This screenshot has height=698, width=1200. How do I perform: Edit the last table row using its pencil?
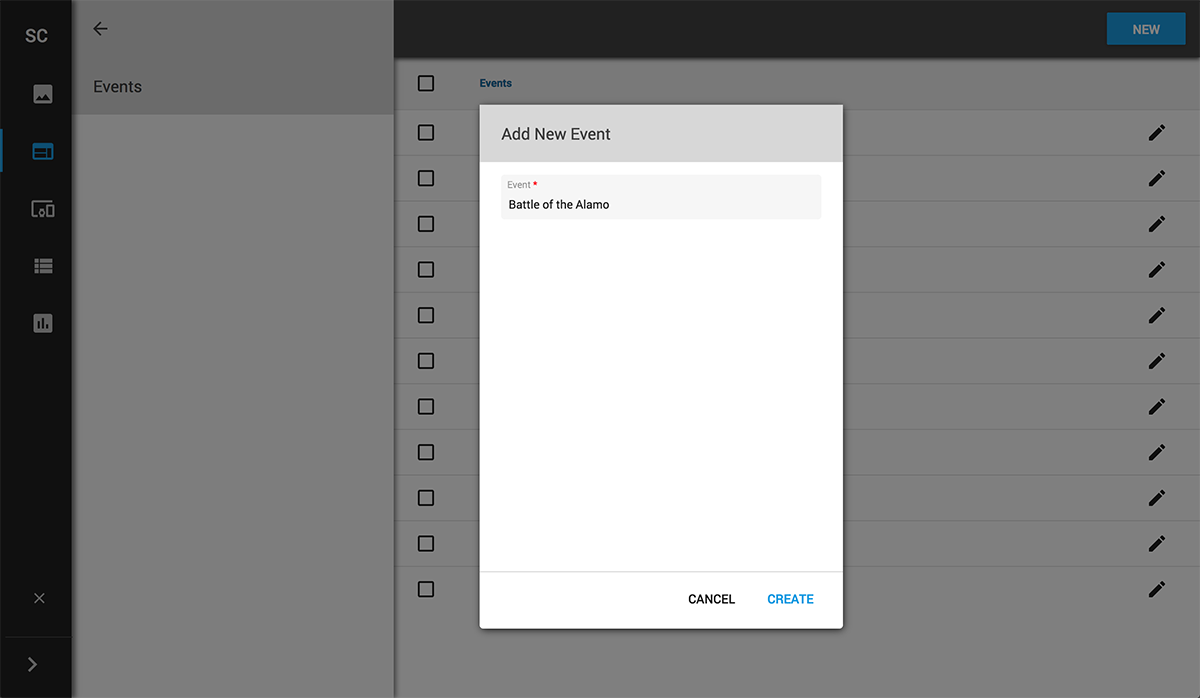1157,589
